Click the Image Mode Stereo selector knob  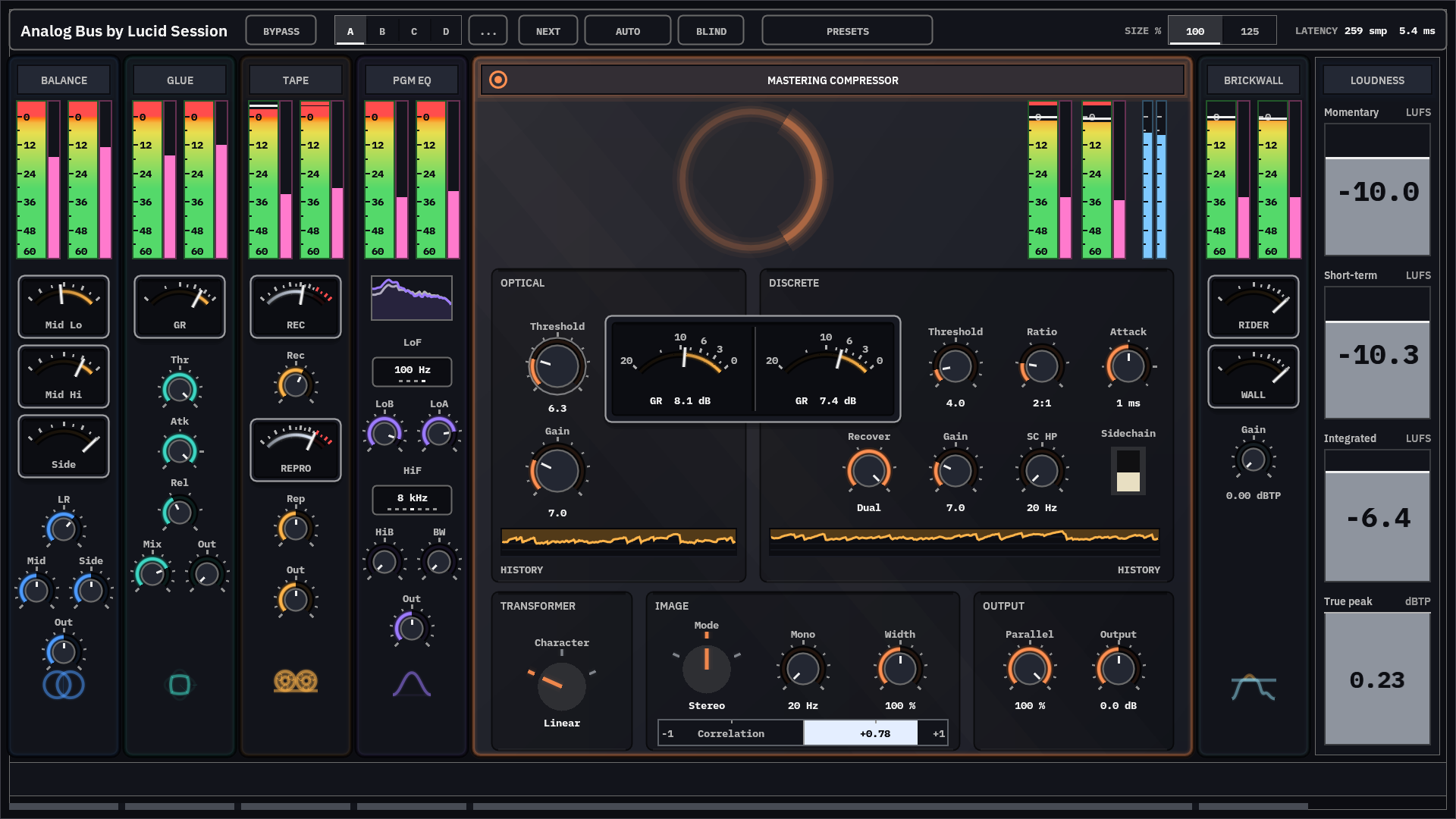[707, 669]
